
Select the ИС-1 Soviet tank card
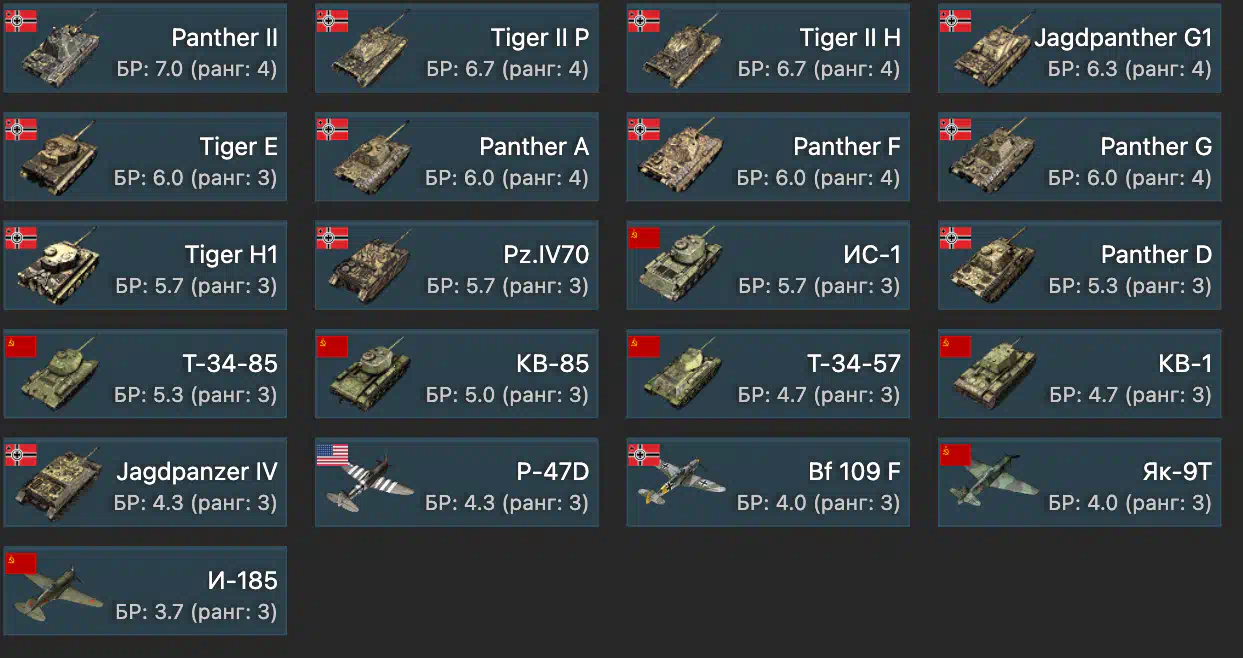[x=768, y=265]
